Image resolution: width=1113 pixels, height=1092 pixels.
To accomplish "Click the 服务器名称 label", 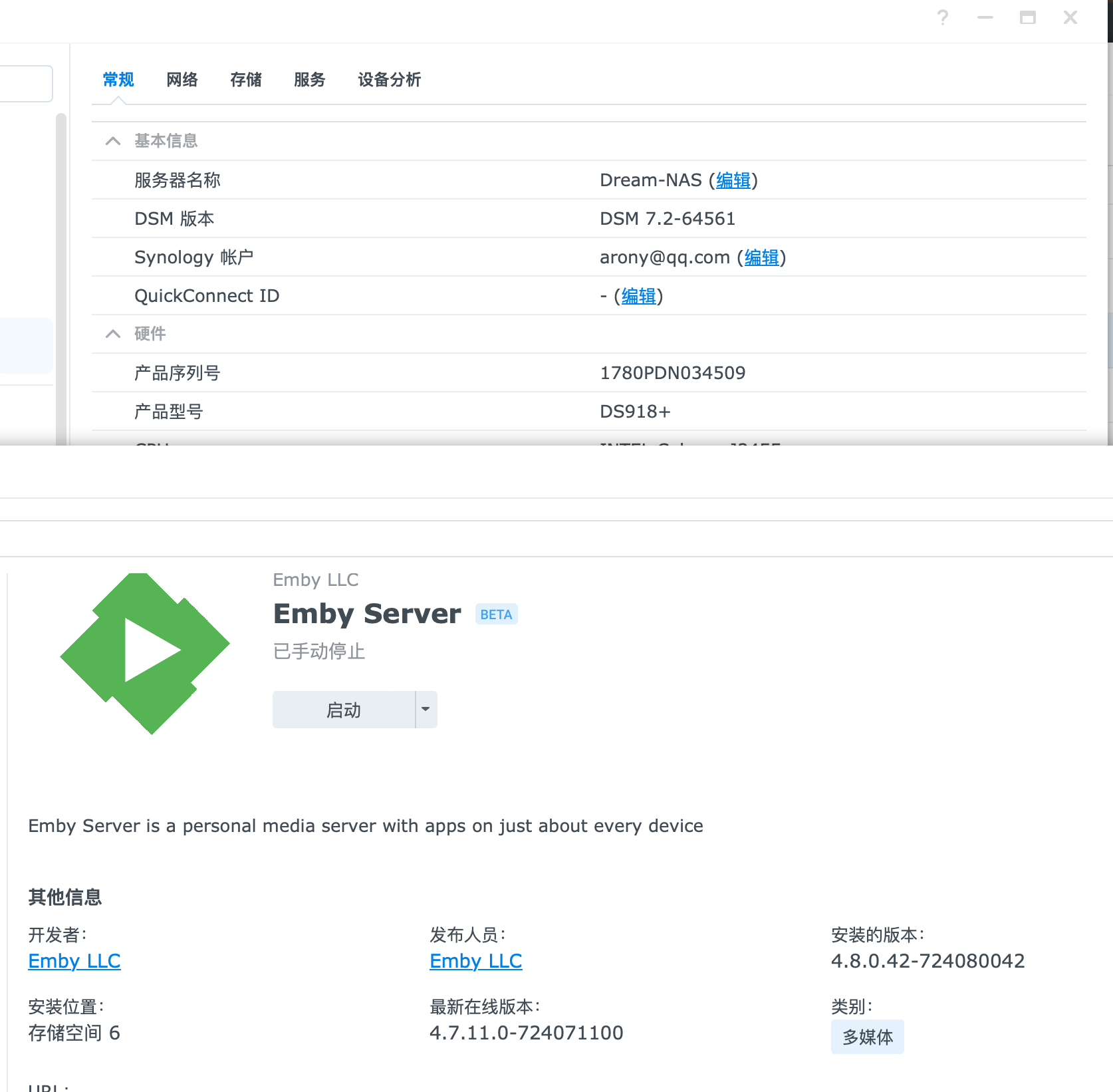I will point(178,180).
